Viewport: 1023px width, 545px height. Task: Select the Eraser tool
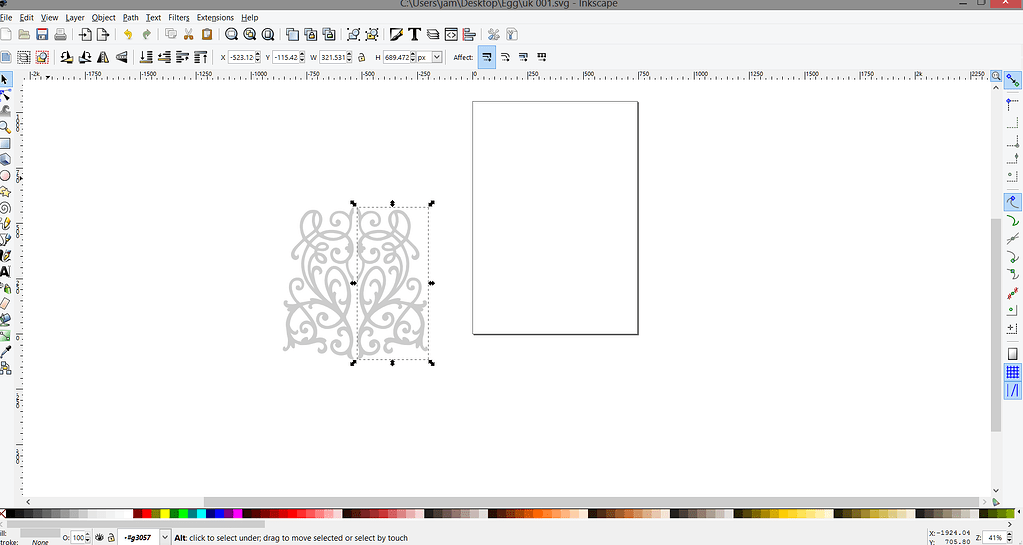[5, 304]
